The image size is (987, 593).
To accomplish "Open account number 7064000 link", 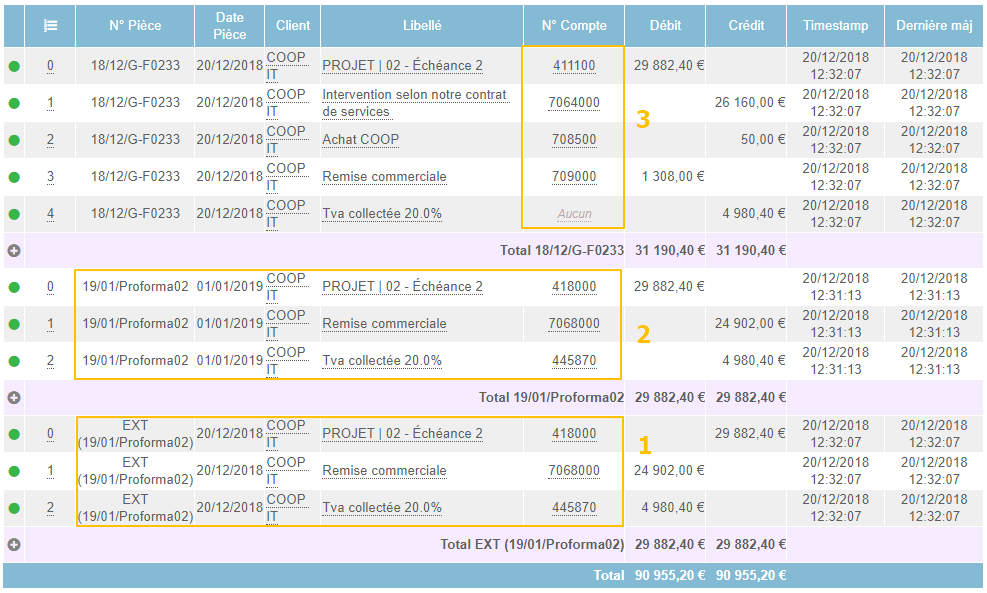I will (x=574, y=102).
